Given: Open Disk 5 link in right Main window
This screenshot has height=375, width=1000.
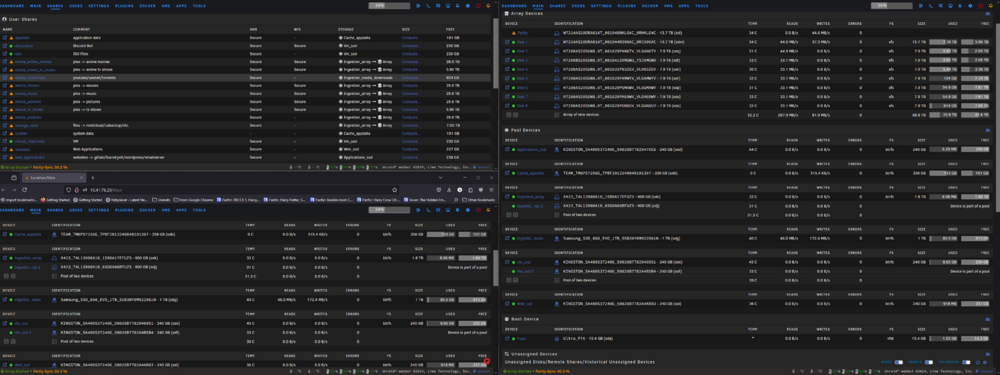Looking at the screenshot, I should (x=522, y=78).
